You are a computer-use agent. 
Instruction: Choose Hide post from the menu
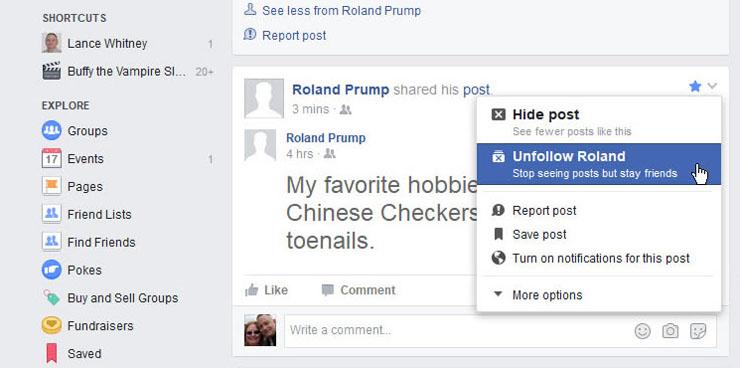pyautogui.click(x=599, y=122)
